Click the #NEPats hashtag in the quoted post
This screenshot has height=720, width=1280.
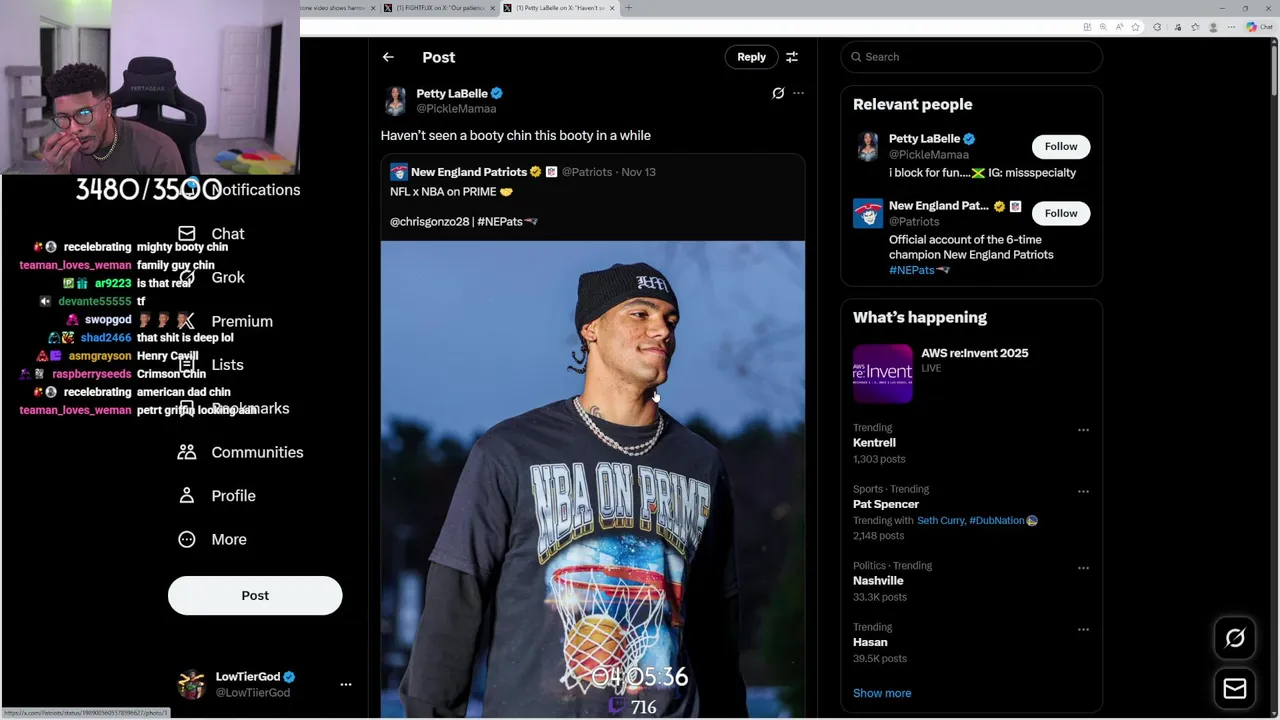pyautogui.click(x=500, y=221)
